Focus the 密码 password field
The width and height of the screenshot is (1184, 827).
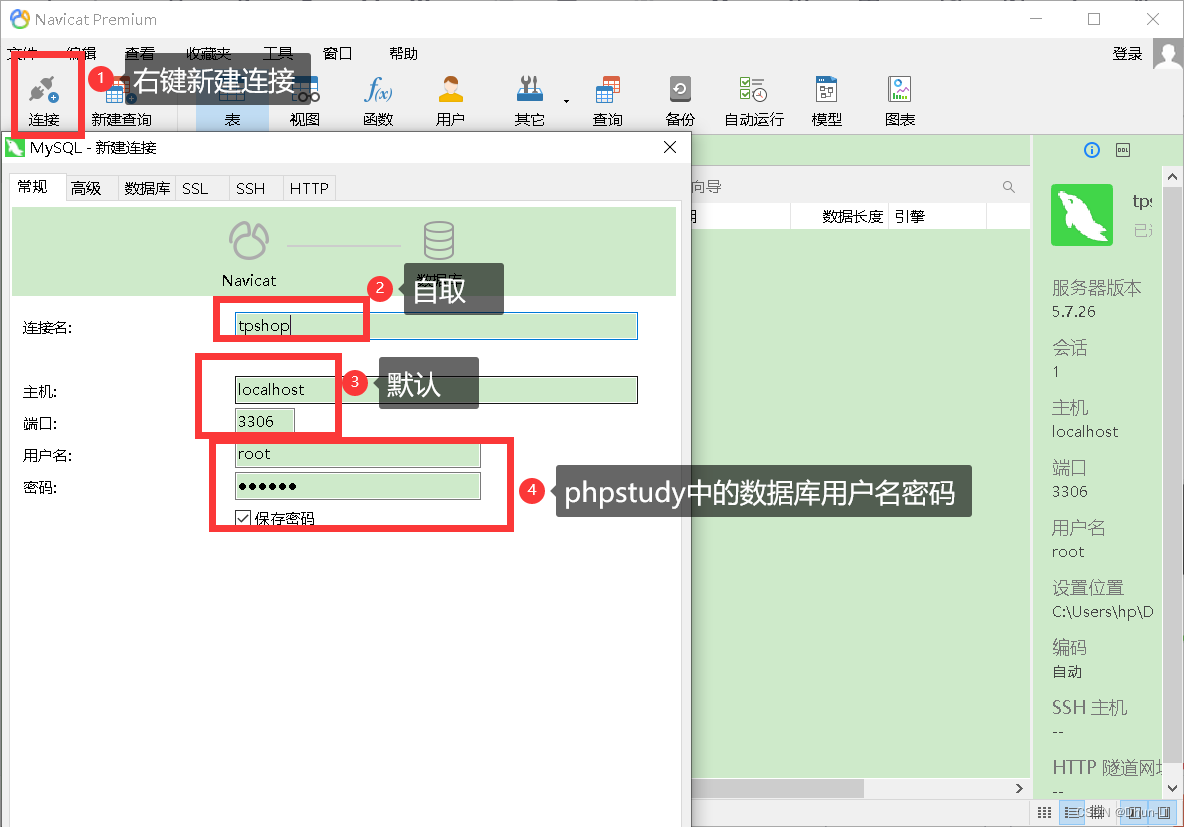click(x=357, y=486)
